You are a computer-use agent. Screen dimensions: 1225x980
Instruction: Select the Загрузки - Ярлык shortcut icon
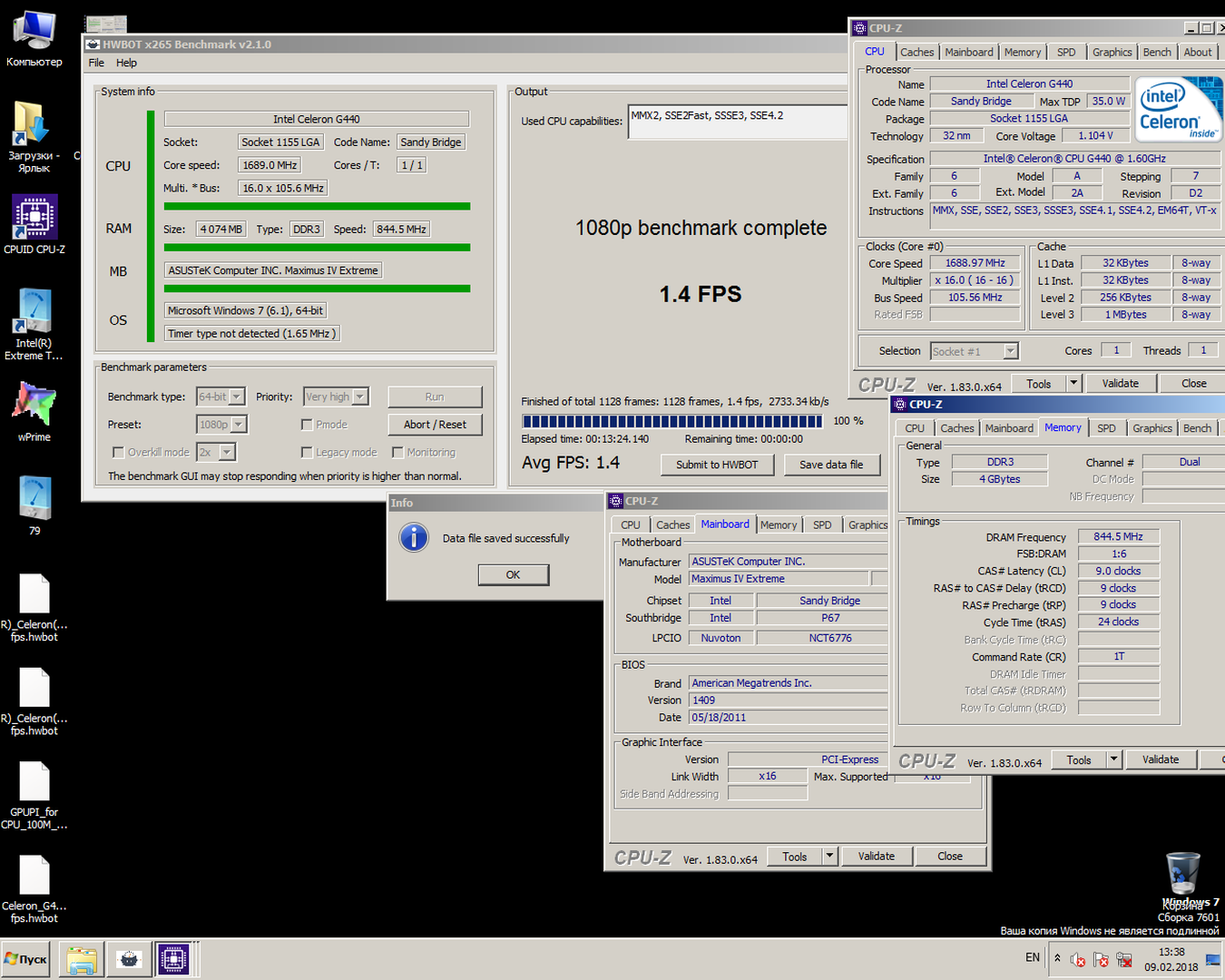click(34, 136)
